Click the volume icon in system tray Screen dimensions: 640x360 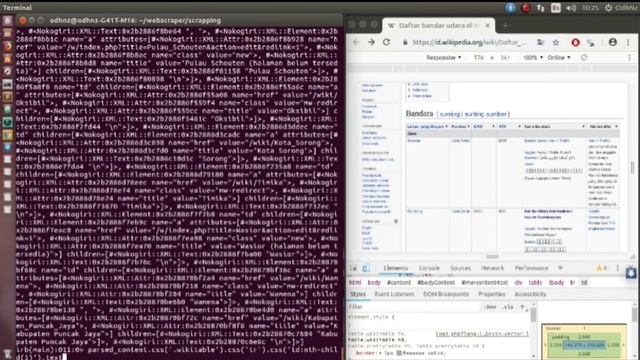tap(571, 8)
